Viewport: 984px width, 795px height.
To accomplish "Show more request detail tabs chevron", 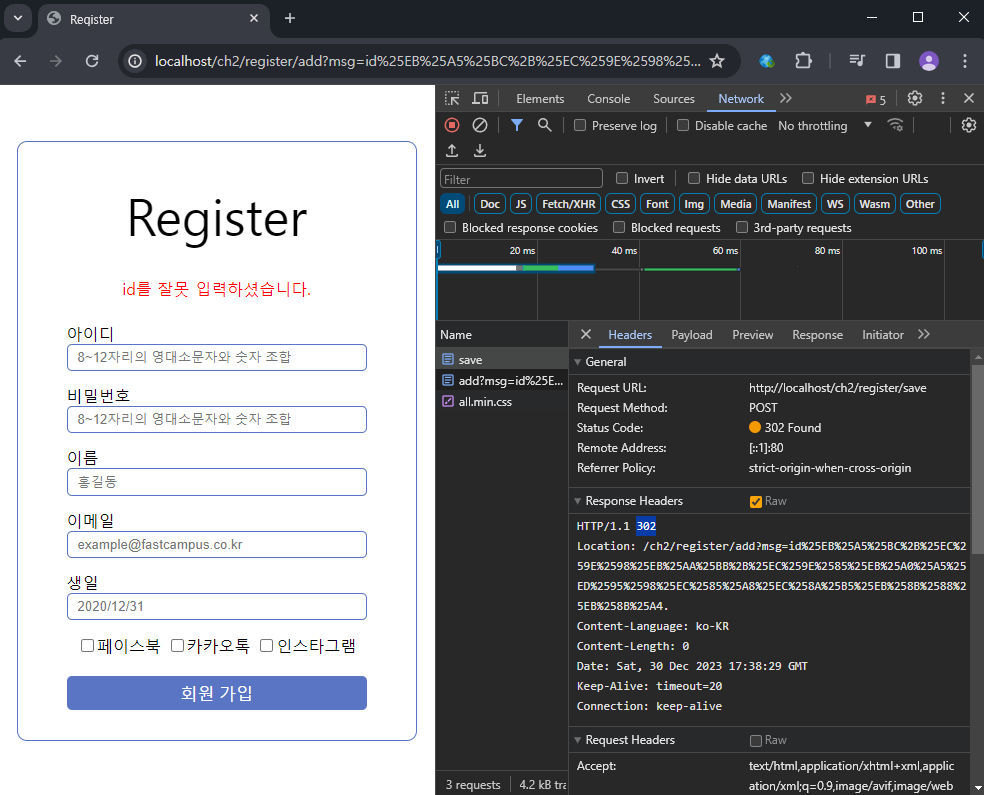I will [924, 334].
